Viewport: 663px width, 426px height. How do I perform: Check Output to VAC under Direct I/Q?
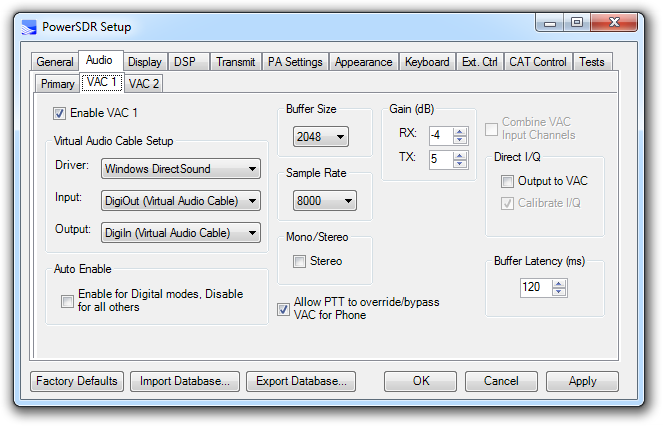(x=507, y=181)
